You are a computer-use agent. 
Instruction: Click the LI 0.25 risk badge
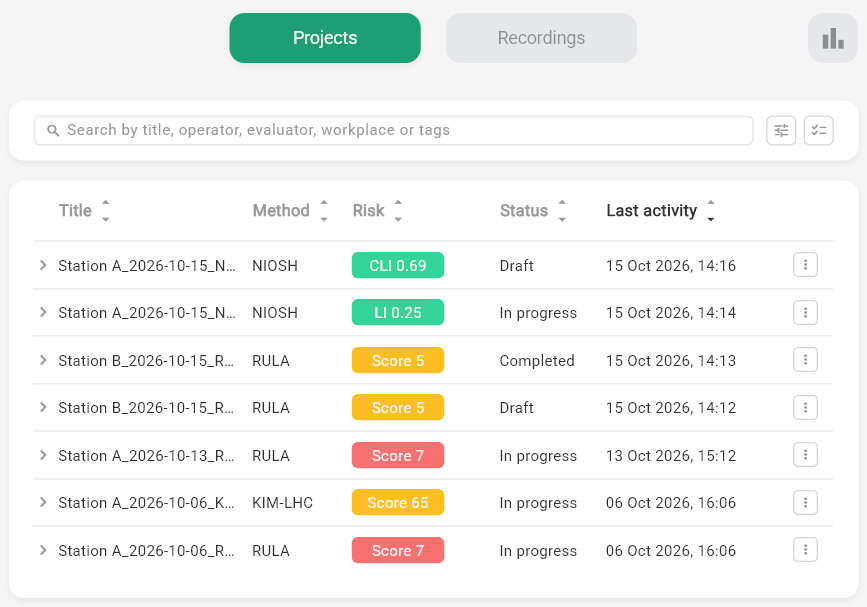tap(398, 312)
